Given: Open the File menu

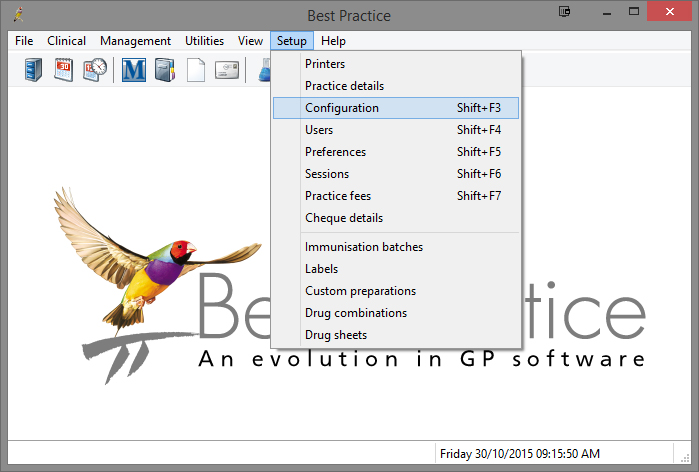Looking at the screenshot, I should click(24, 41).
